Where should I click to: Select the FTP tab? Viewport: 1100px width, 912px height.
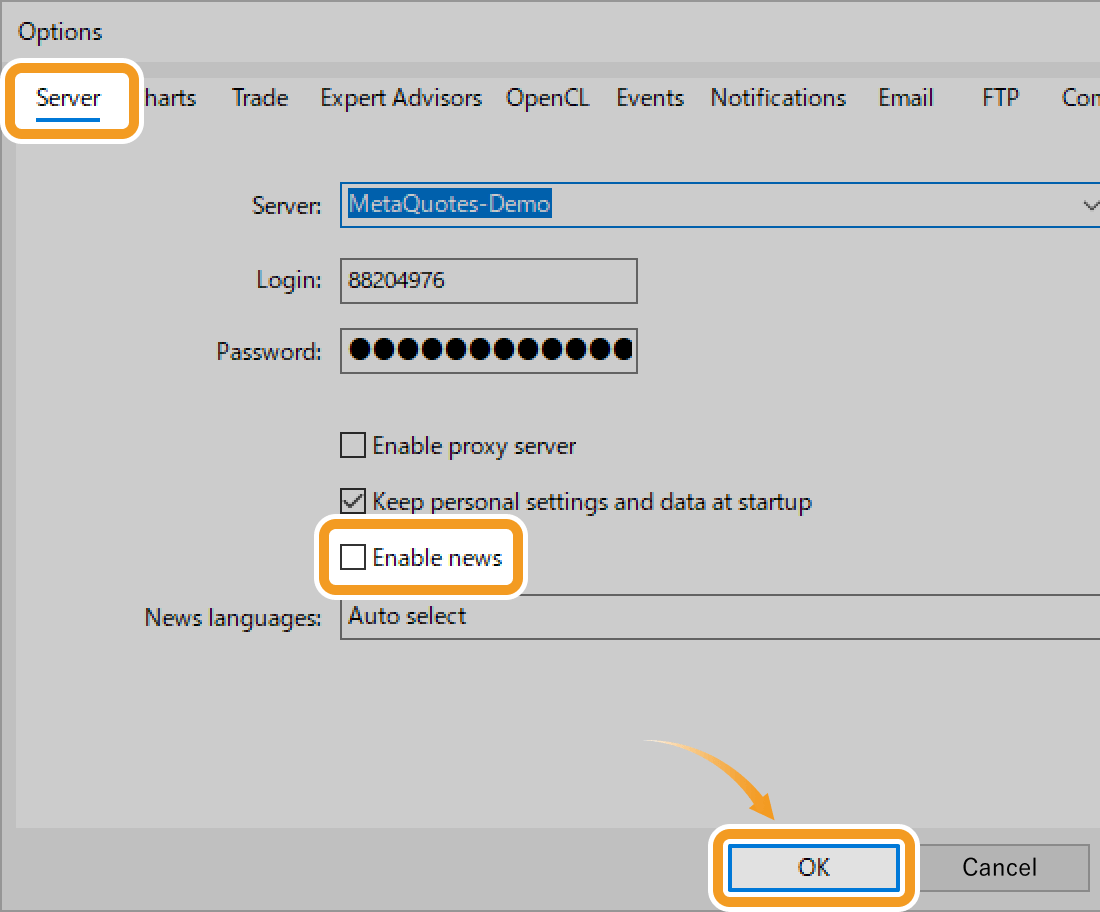point(1000,98)
